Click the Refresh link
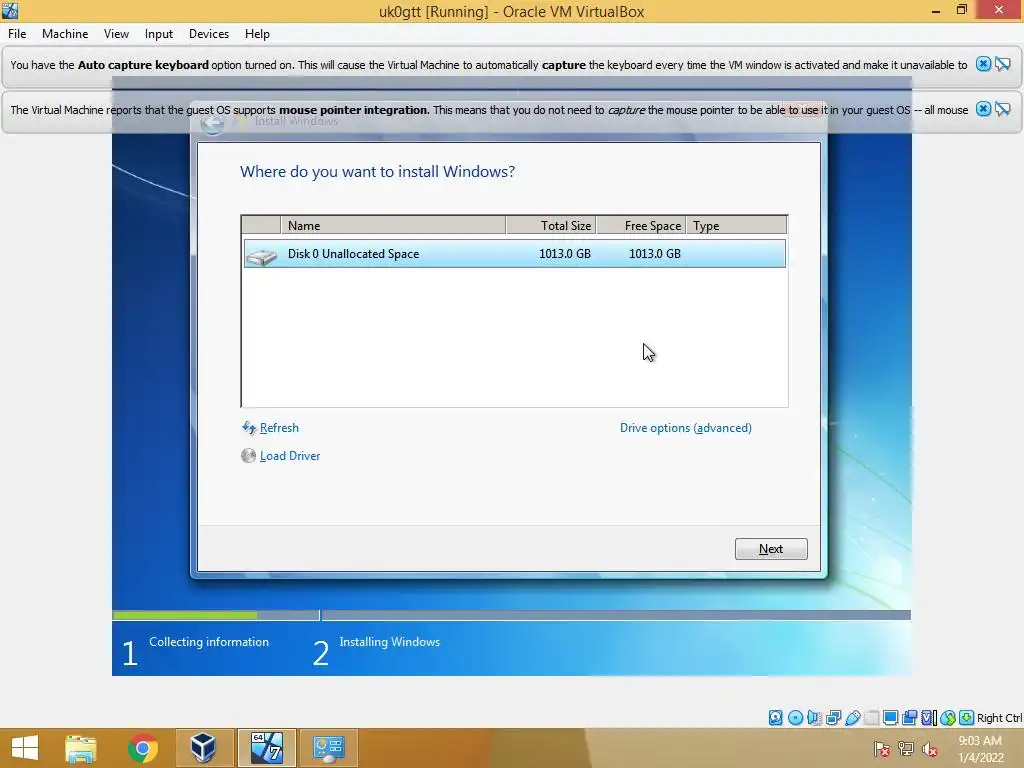This screenshot has width=1024, height=768. tap(279, 428)
